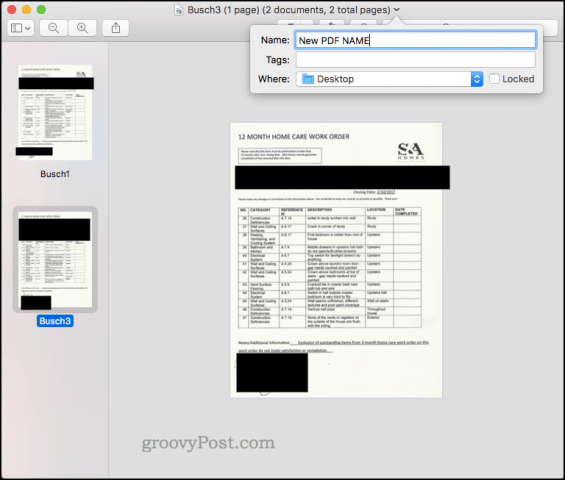This screenshot has height=480, width=565.
Task: Click the green fullscreen window button
Action: click(41, 10)
